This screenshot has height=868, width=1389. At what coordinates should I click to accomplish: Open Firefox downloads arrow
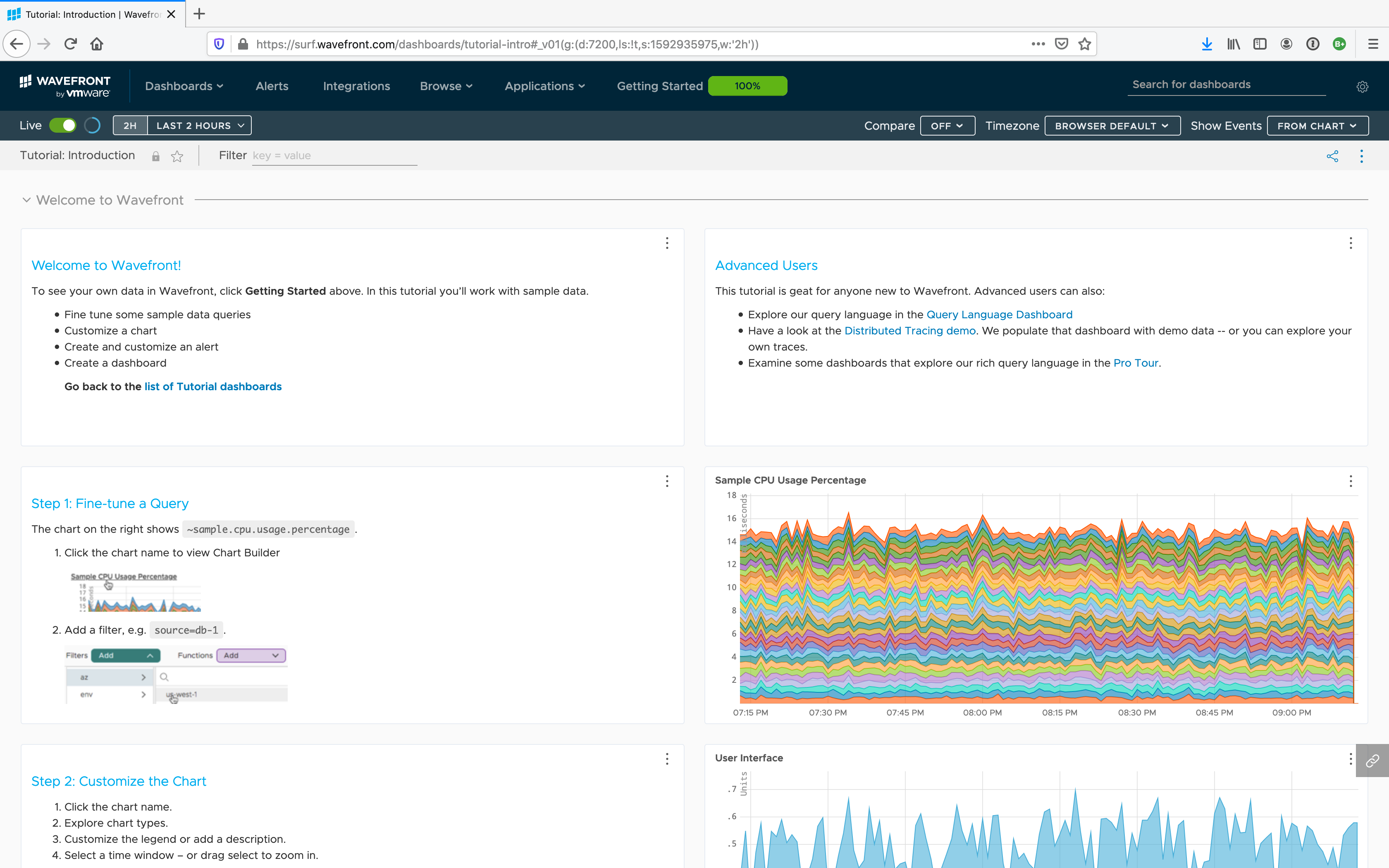click(x=1206, y=44)
